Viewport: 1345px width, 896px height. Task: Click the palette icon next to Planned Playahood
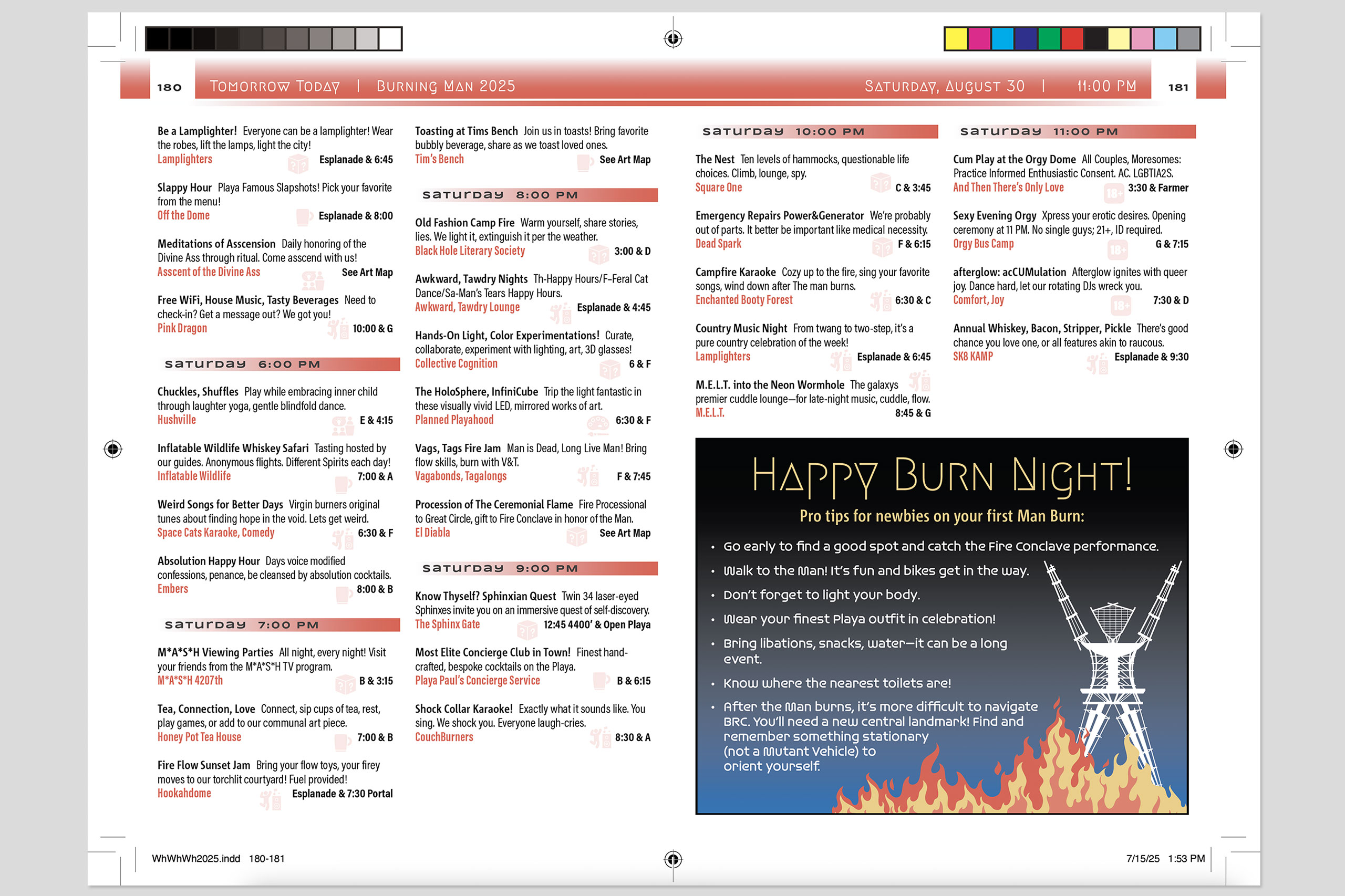[x=598, y=424]
